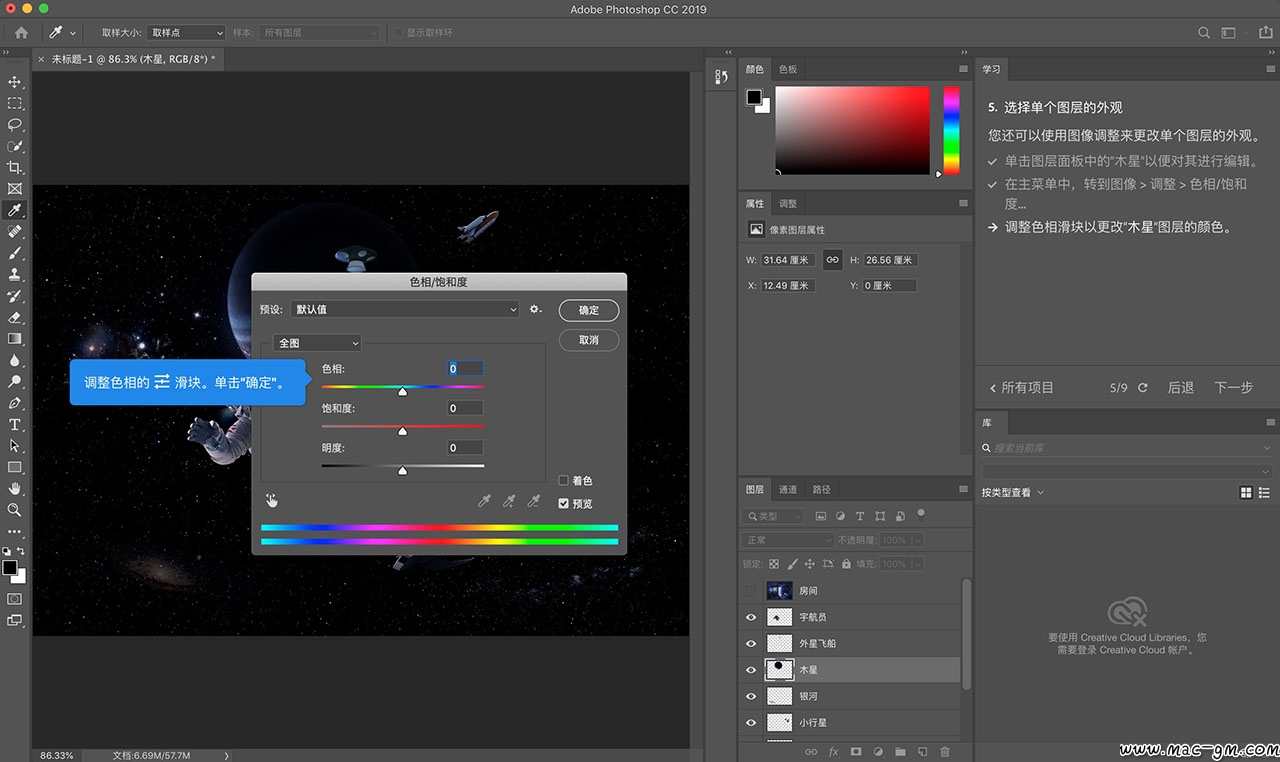Switch to the 调整 tab
1280x762 pixels.
coord(788,204)
